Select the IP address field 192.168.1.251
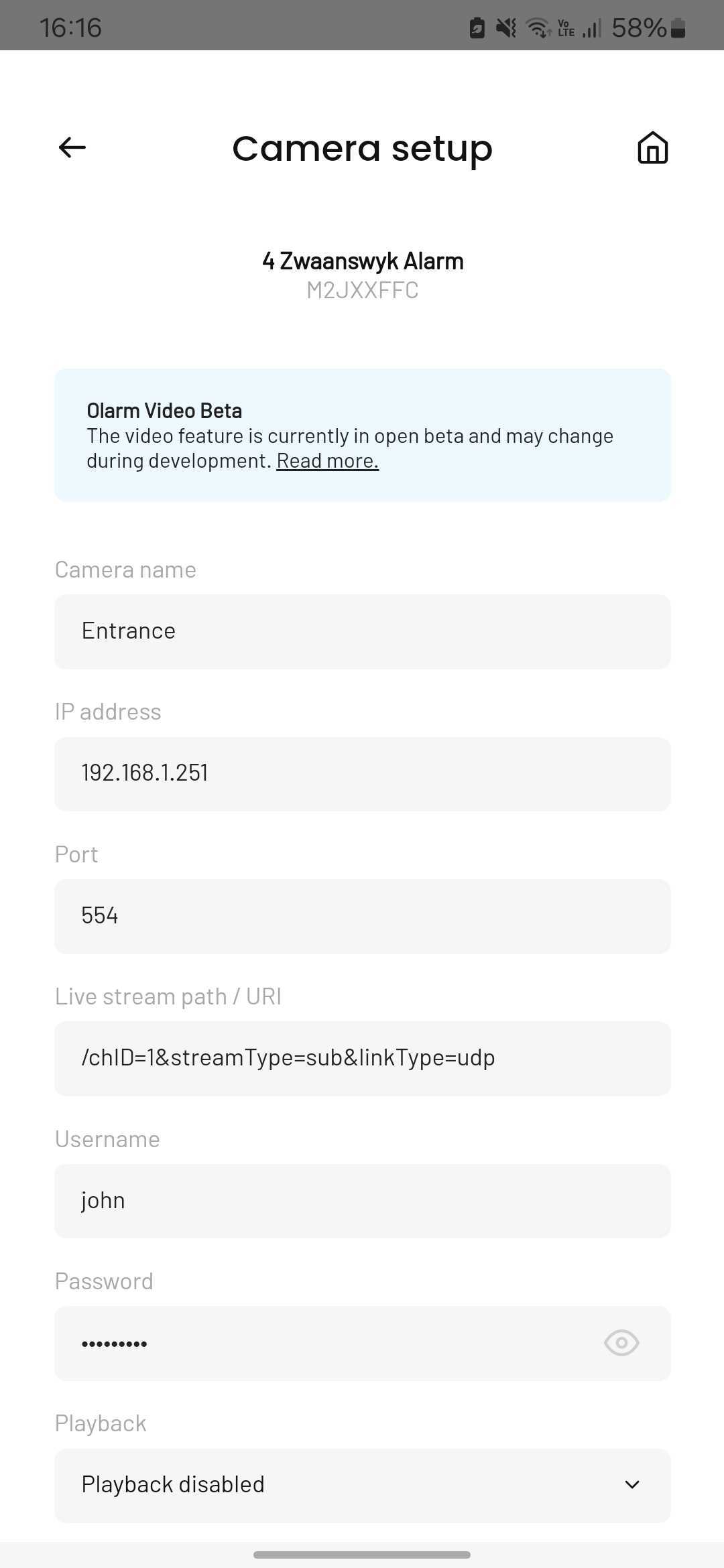Screen dimensions: 724x1568 pyautogui.click(x=363, y=774)
